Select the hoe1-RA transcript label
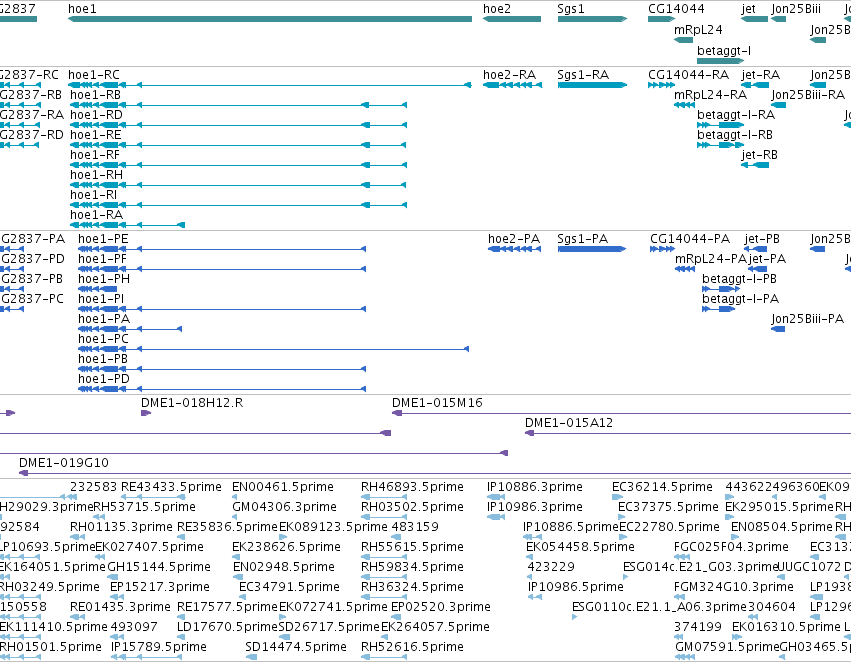The width and height of the screenshot is (851, 662). tap(97, 215)
